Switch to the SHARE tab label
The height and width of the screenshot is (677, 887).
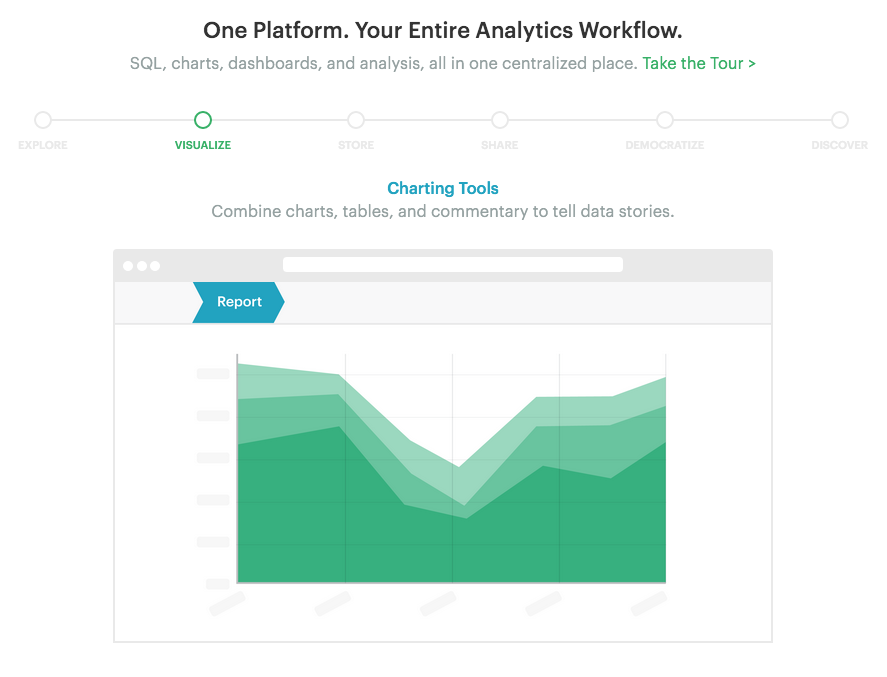500,145
